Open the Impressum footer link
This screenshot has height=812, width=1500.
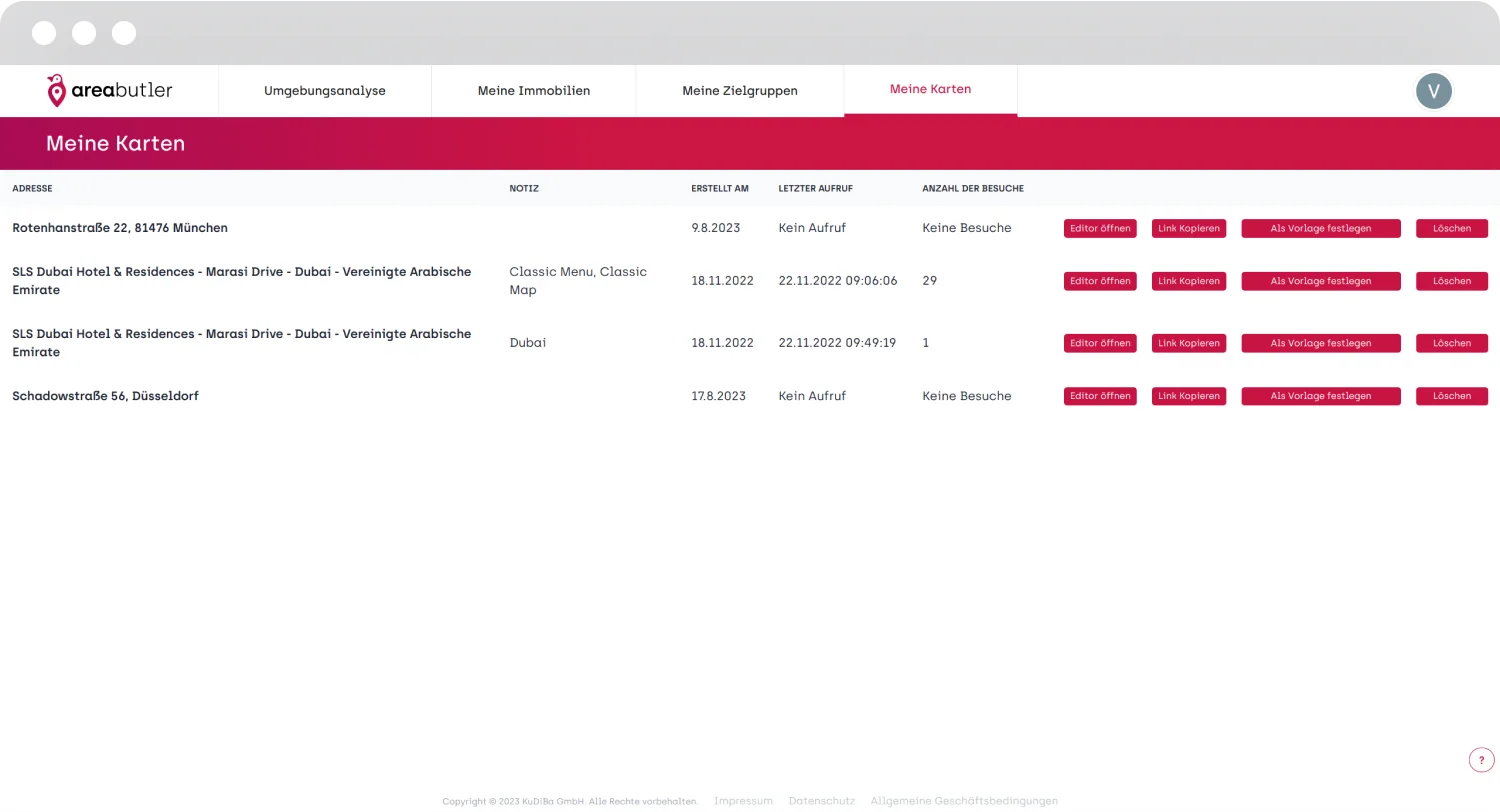point(743,801)
